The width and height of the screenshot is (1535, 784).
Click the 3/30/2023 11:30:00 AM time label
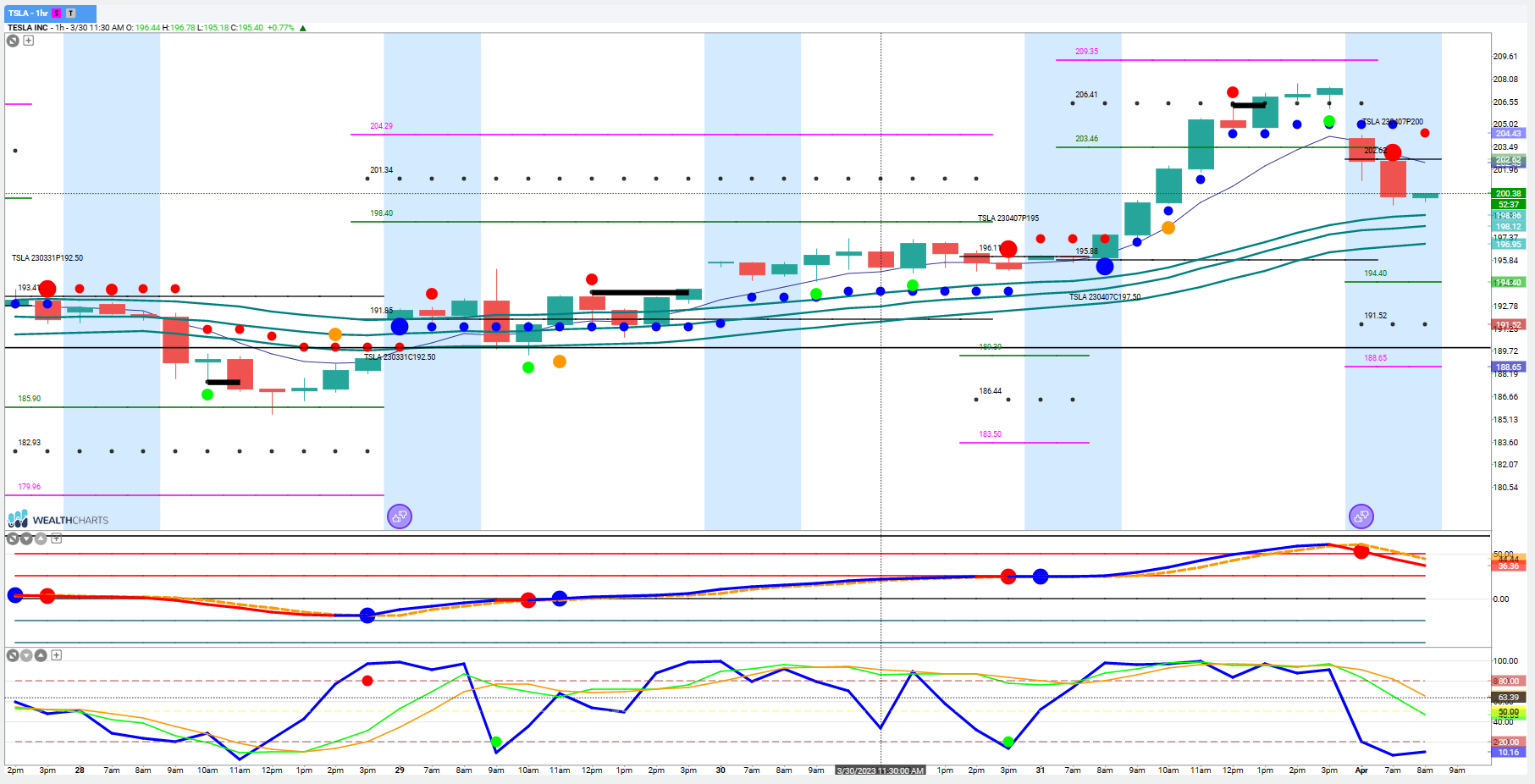(x=881, y=770)
